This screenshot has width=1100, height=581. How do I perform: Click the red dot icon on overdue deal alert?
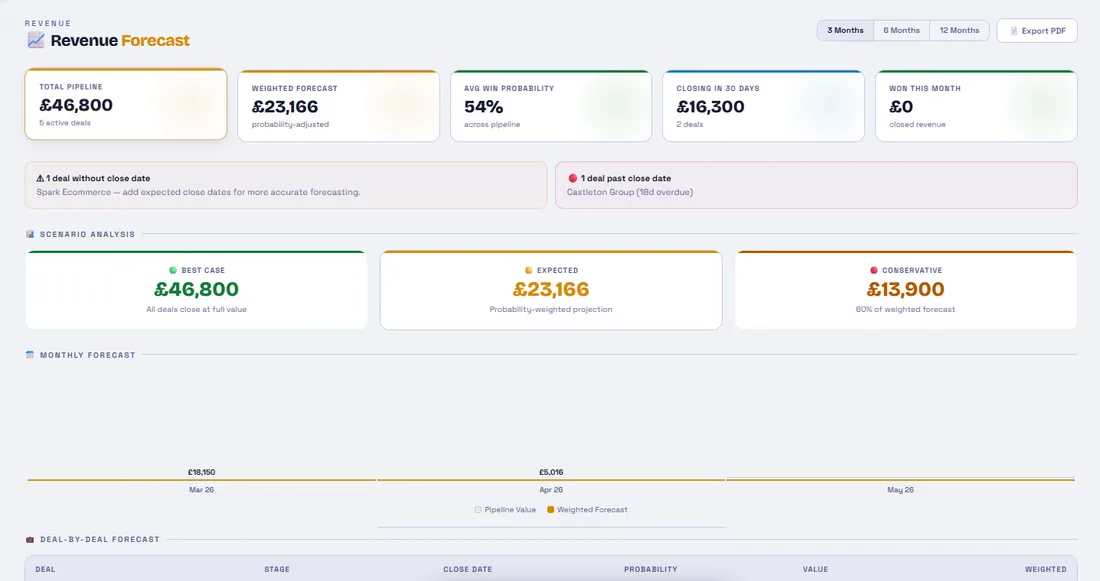click(573, 178)
